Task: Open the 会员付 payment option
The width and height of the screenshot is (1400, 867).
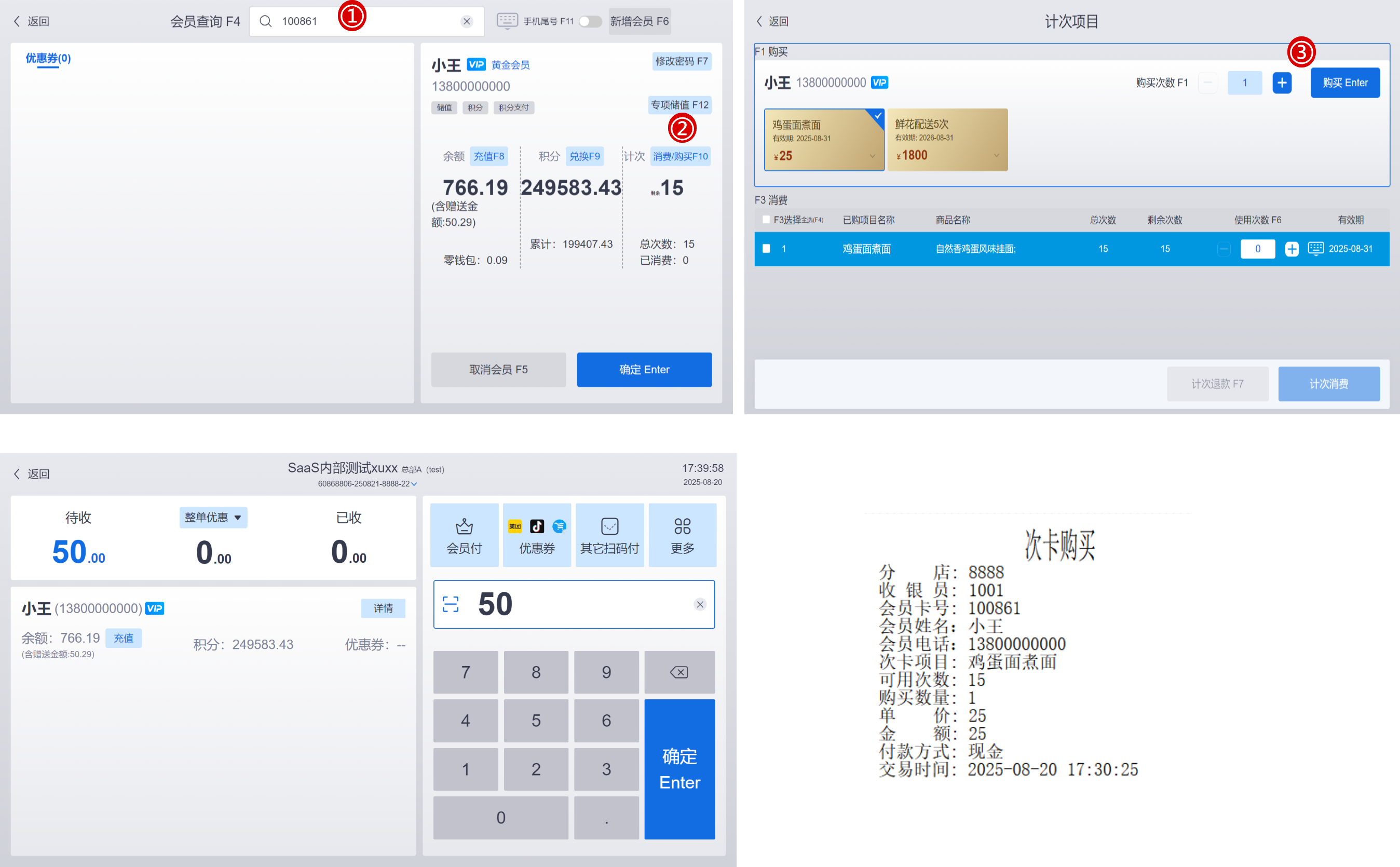Action: point(464,535)
